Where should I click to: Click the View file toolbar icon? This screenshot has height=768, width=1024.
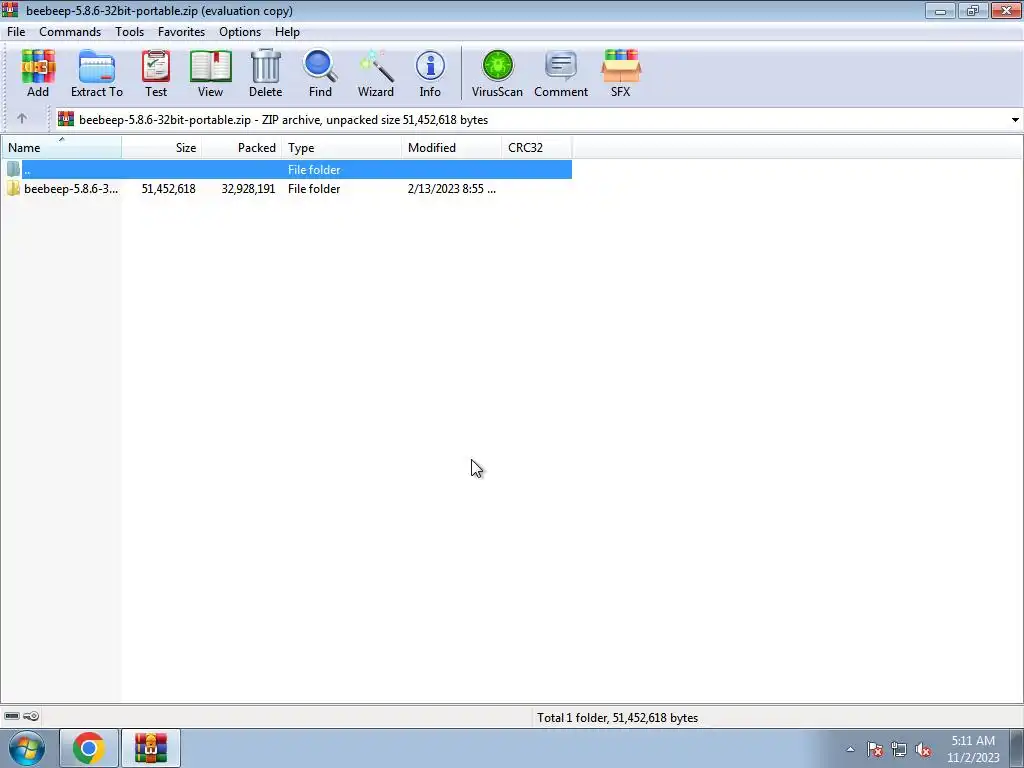point(210,73)
